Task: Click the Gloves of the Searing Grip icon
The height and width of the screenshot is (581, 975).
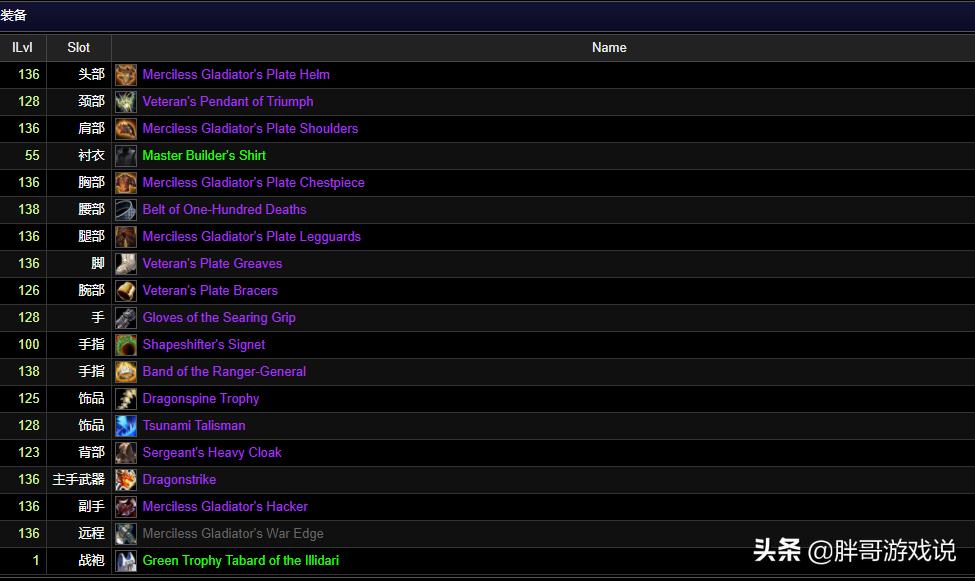Action: [126, 318]
